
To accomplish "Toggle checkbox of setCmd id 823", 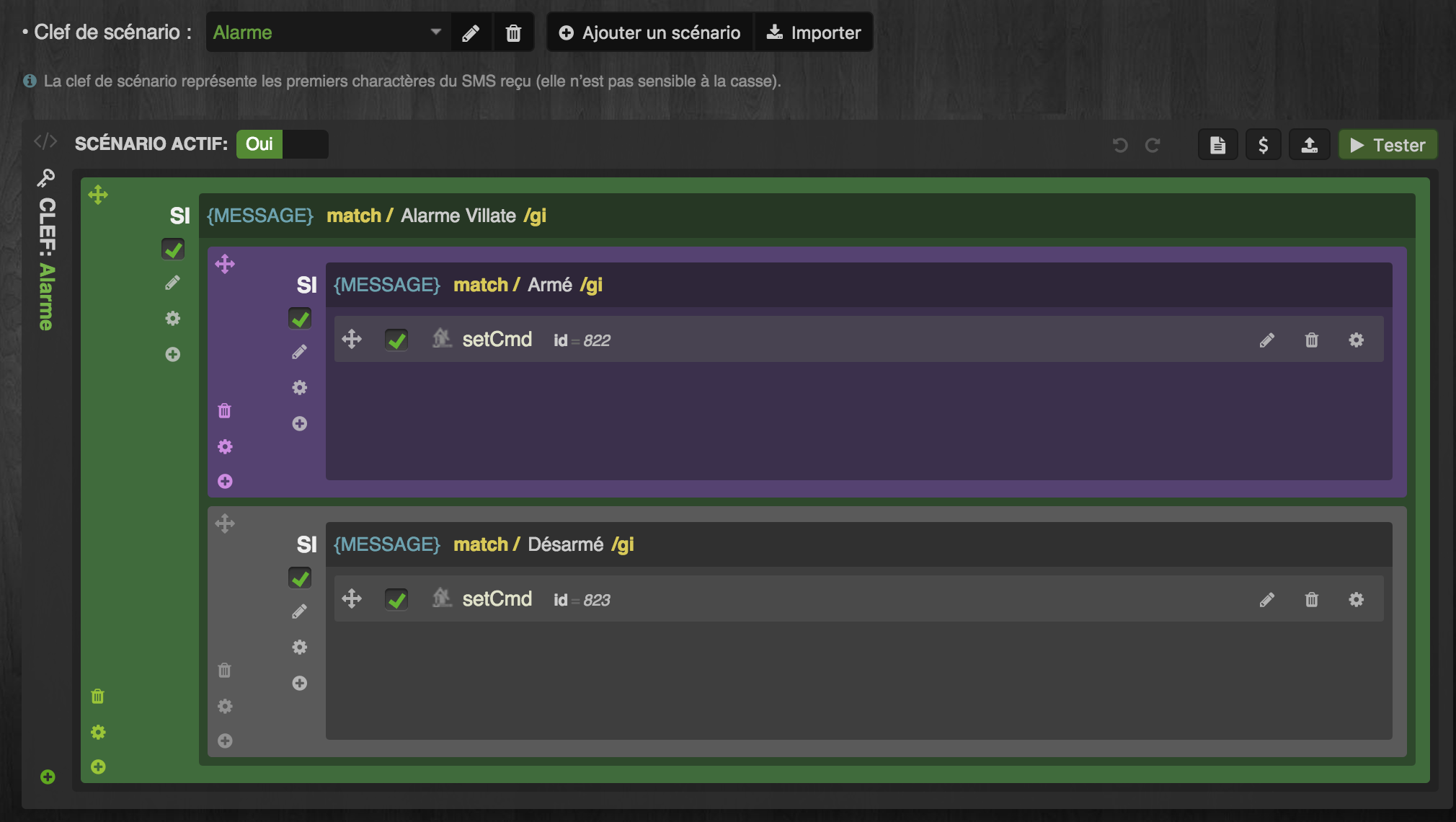I will pos(396,599).
